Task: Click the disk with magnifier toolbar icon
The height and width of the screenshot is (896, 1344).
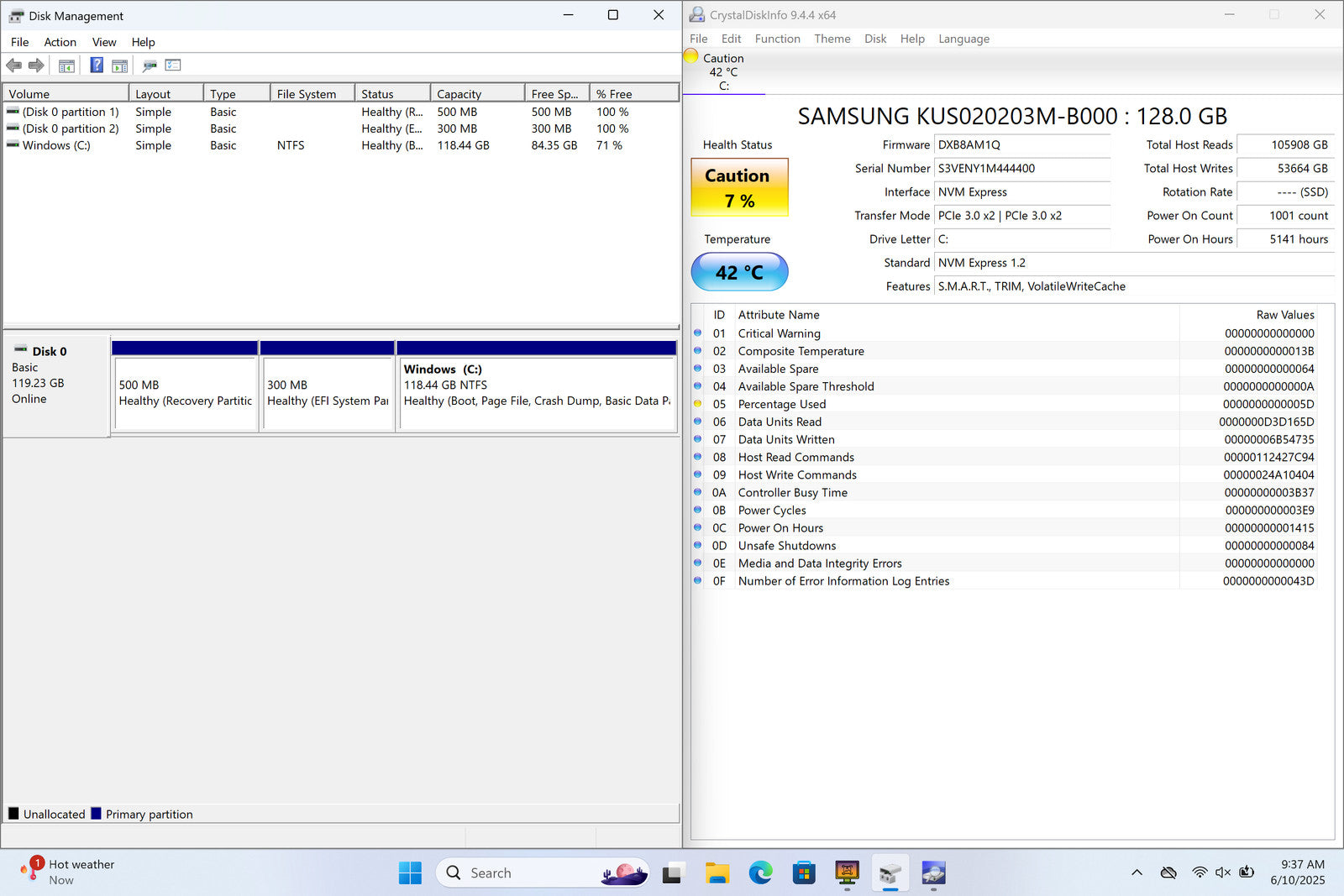Action: pos(150,65)
